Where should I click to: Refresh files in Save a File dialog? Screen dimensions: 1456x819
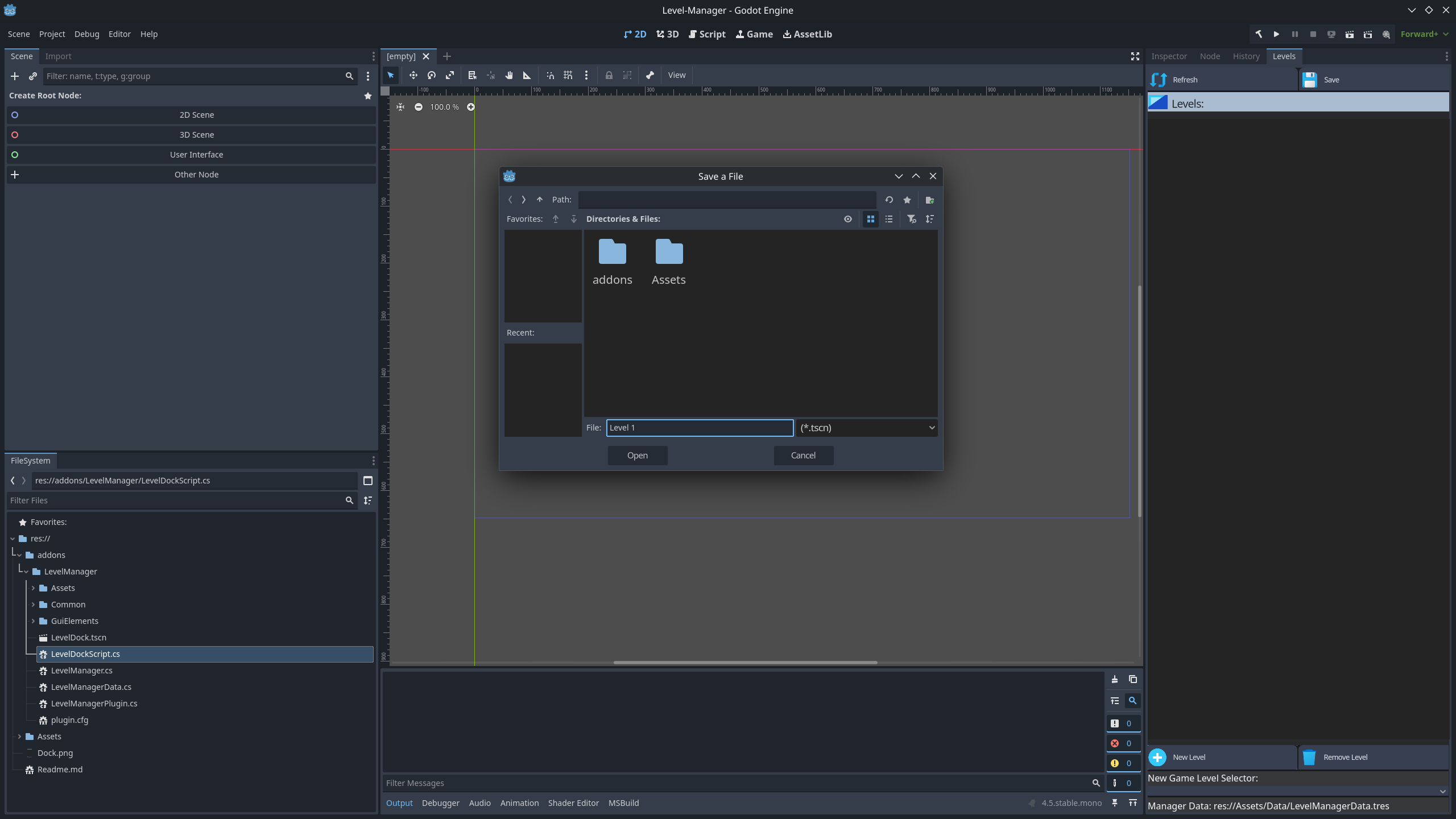point(889,200)
